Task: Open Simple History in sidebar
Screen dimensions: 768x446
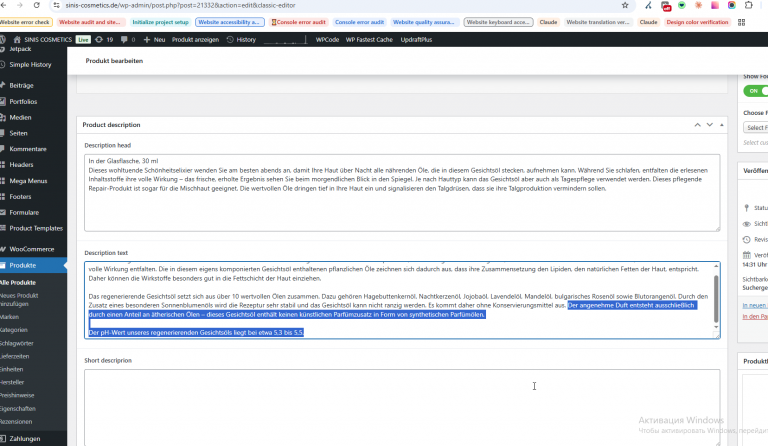Action: [x=30, y=65]
